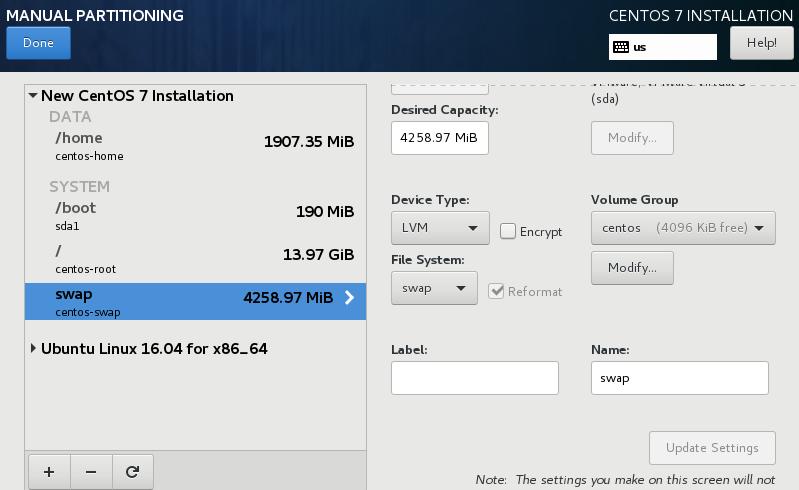
Task: Reload storage configuration with refresh icon
Action: (x=132, y=472)
